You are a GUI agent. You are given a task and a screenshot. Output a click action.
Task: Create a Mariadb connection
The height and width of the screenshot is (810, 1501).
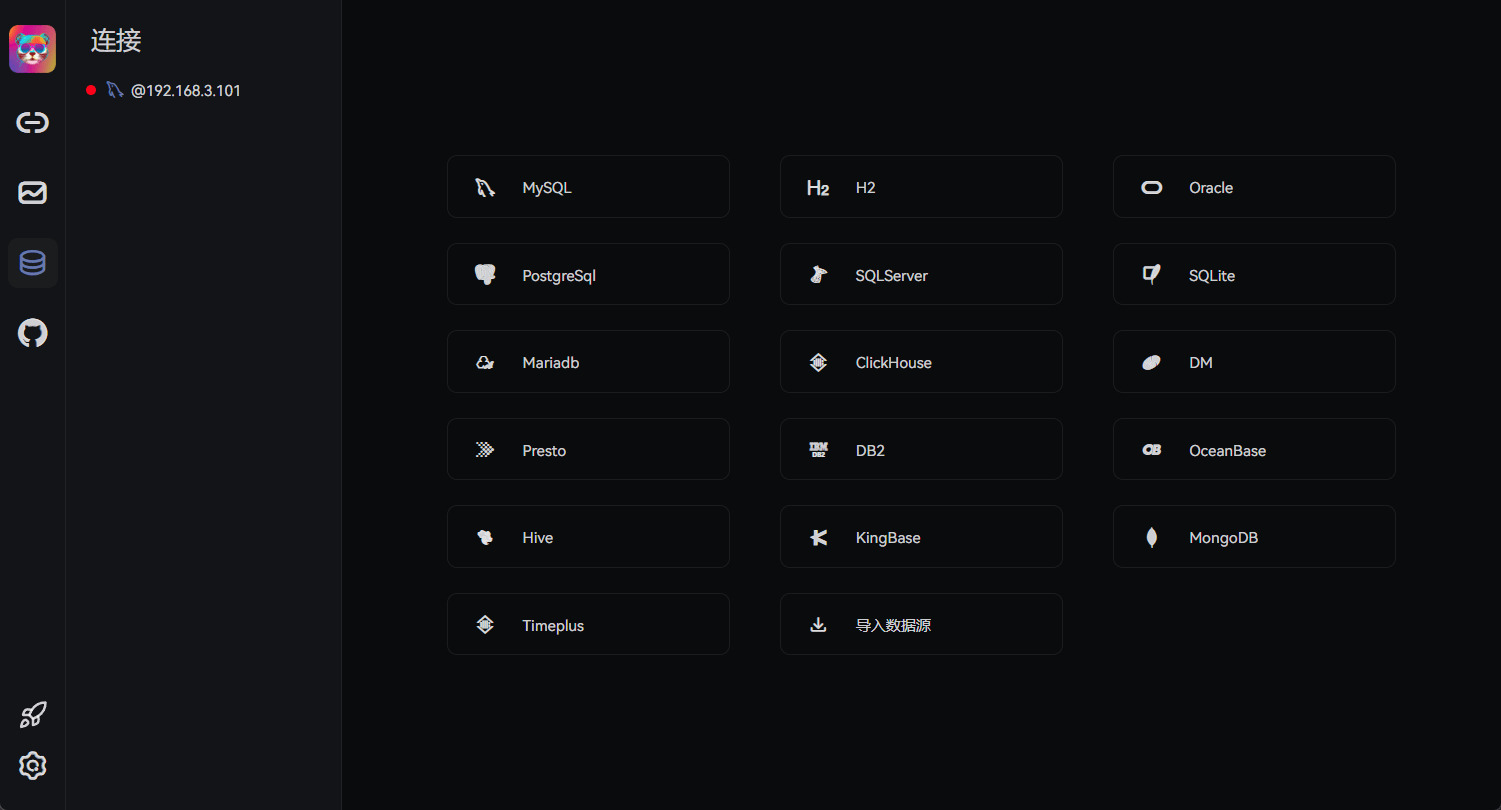tap(587, 362)
